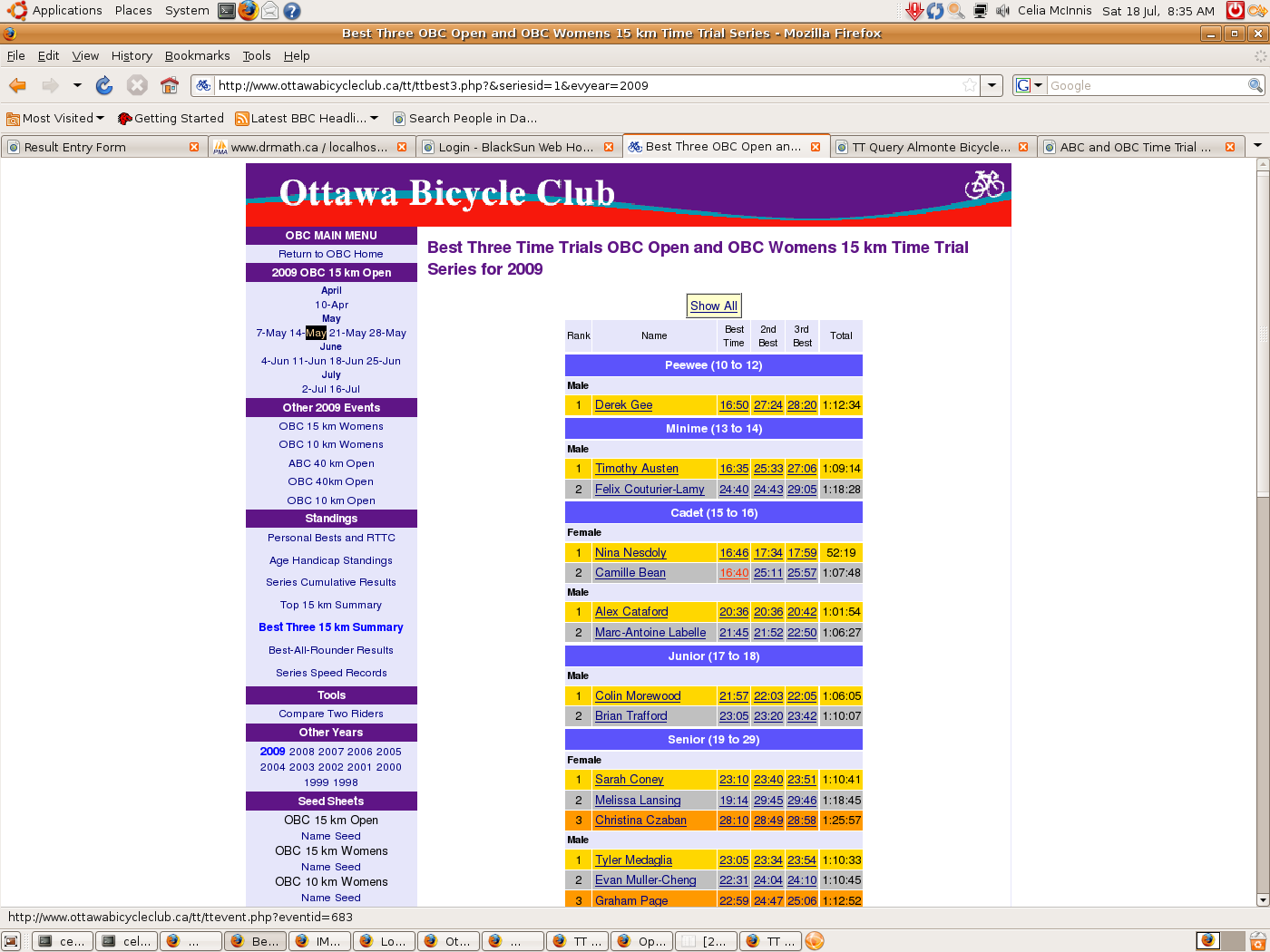The width and height of the screenshot is (1270, 952).
Task: List all tabs with the tab bar arrow
Action: pos(1257,146)
